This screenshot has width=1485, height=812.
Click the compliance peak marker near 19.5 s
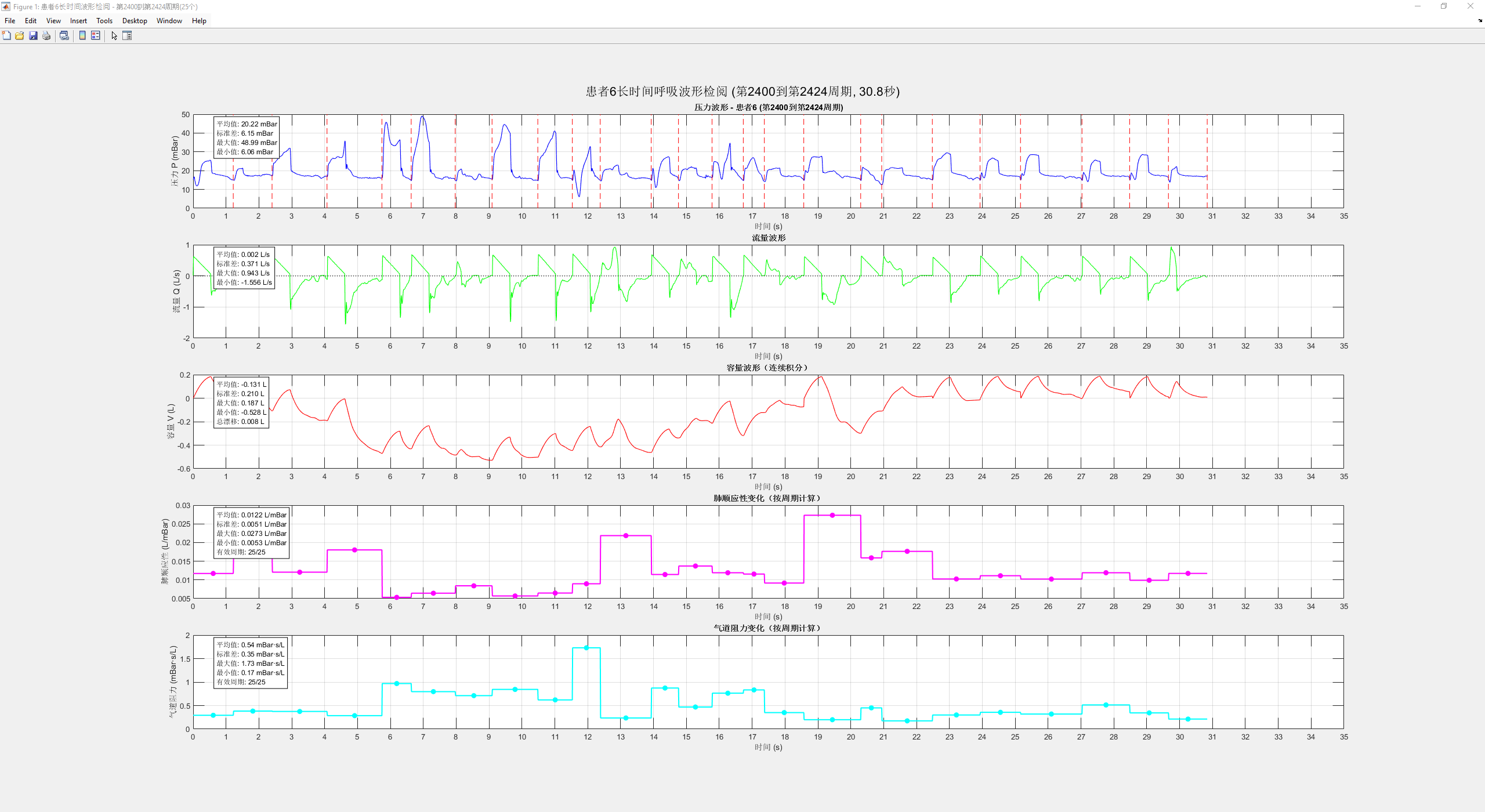tap(832, 516)
